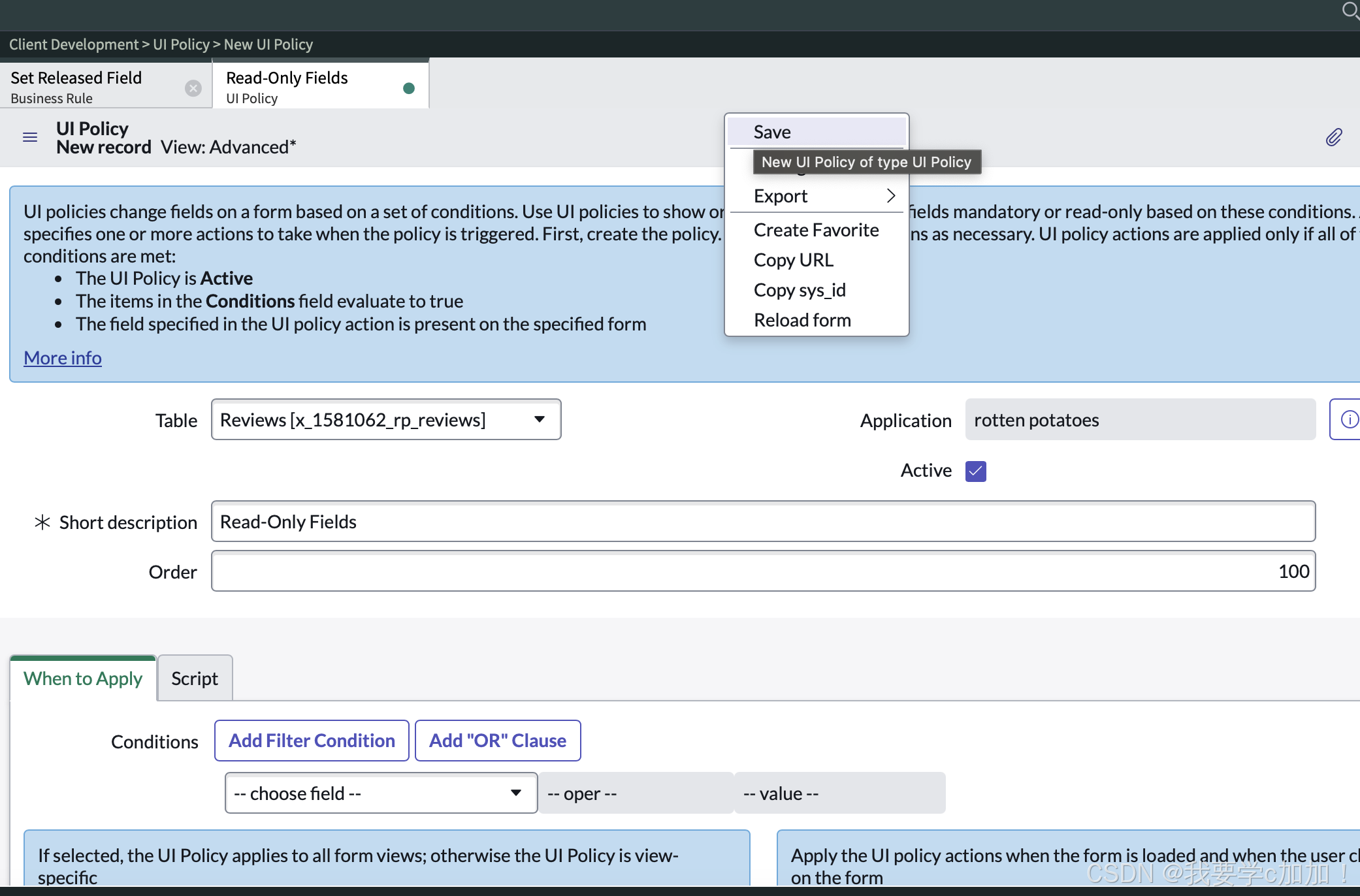Image resolution: width=1360 pixels, height=896 pixels.
Task: Click the green unsaved dot on tab
Action: (x=409, y=88)
